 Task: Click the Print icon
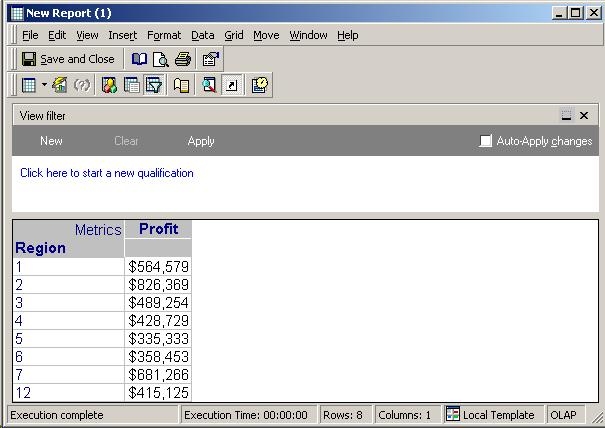point(183,59)
